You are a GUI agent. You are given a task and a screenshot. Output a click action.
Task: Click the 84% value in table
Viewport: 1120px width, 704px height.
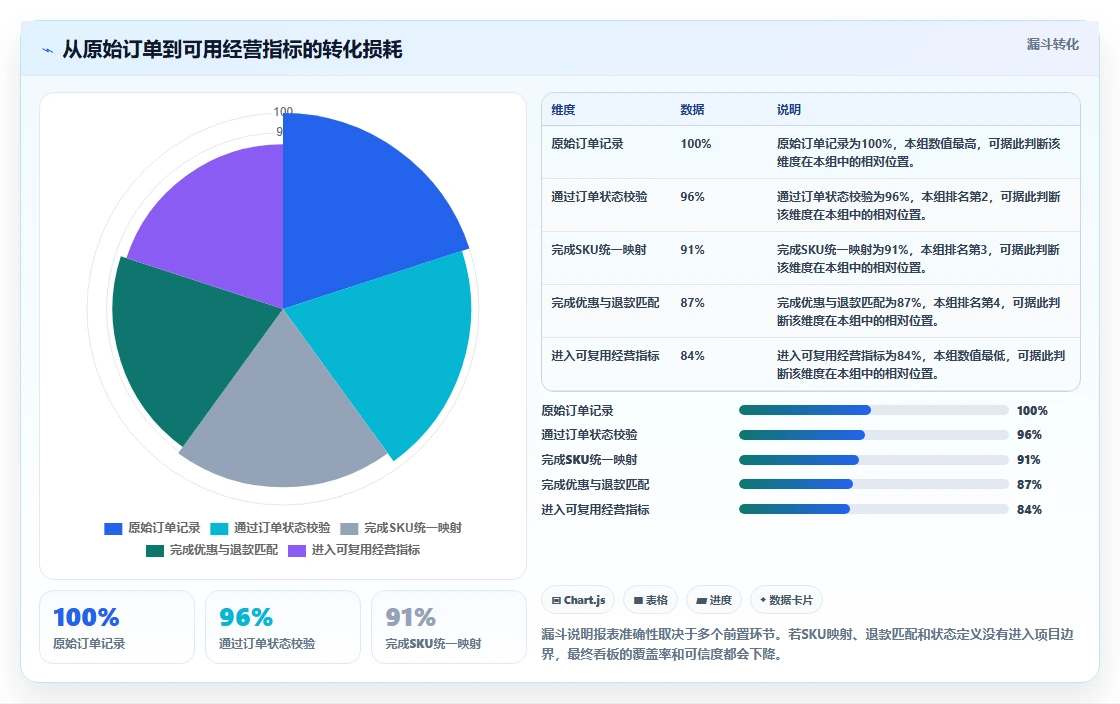click(x=692, y=356)
